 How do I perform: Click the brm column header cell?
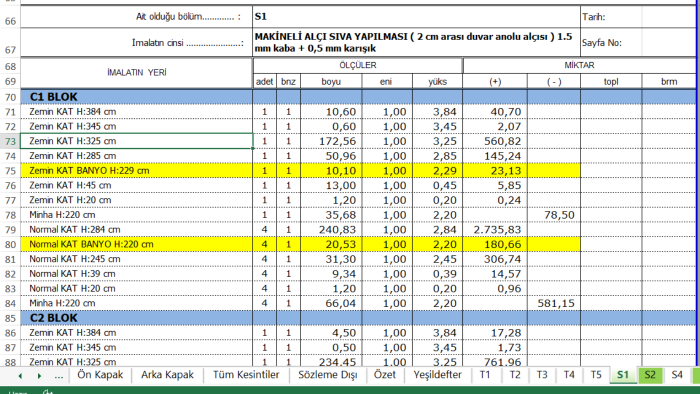pyautogui.click(x=669, y=81)
